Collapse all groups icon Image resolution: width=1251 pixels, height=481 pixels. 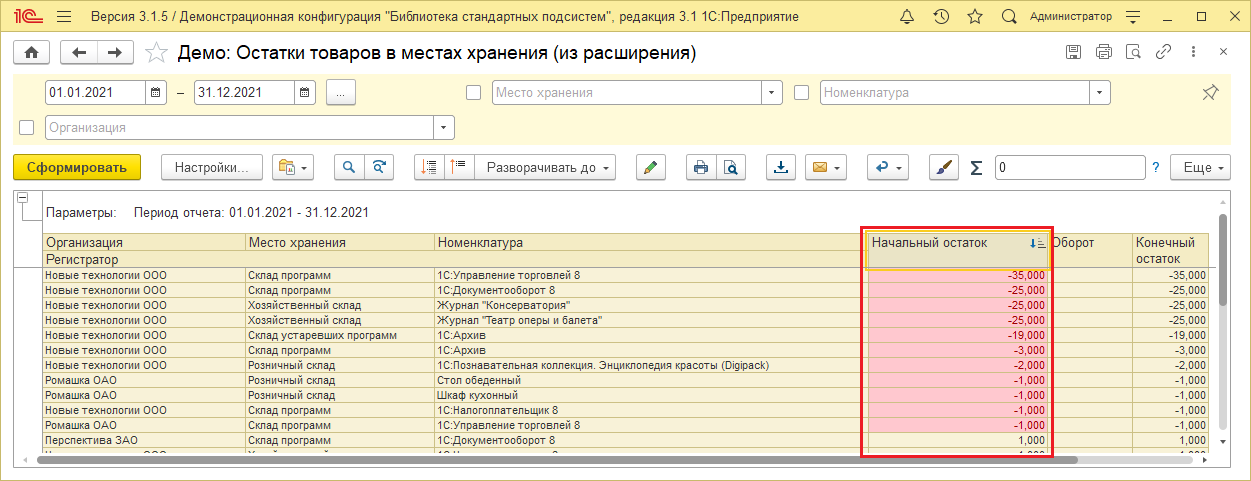coord(430,167)
